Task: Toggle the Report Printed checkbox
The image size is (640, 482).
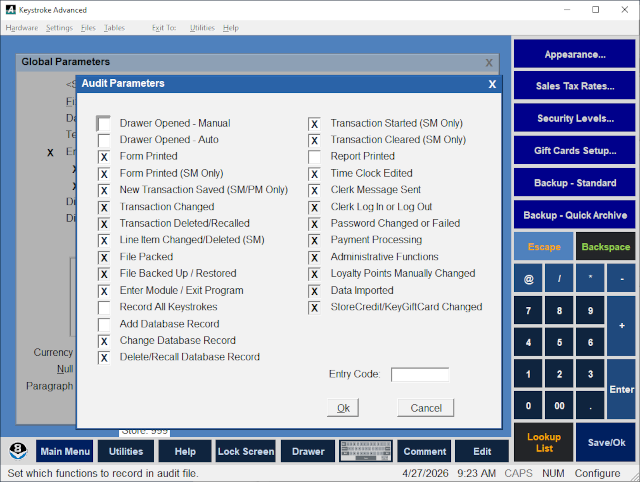Action: (314, 157)
